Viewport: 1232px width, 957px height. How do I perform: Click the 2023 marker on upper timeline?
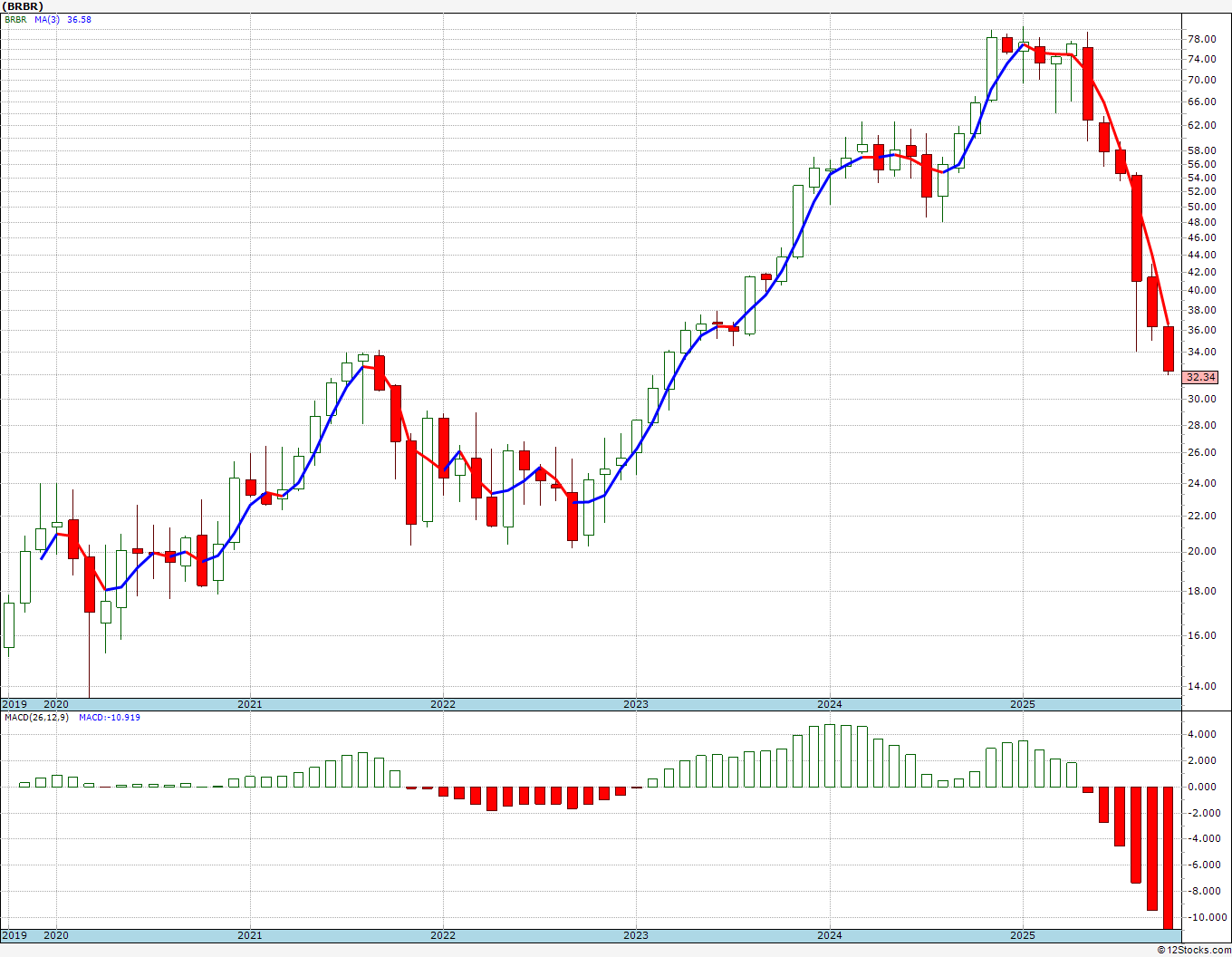tap(636, 704)
